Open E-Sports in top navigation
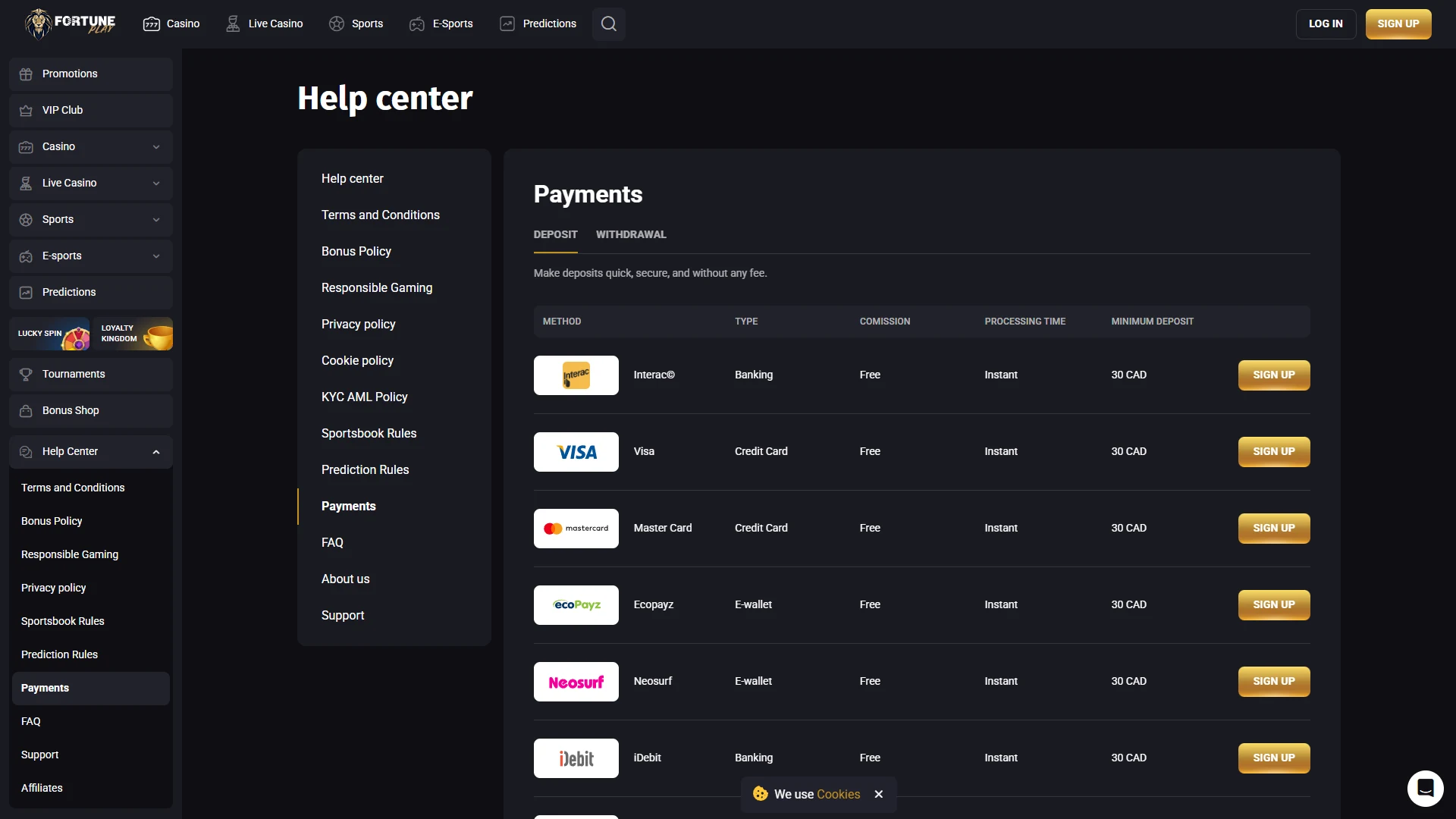This screenshot has width=1456, height=819. point(441,24)
